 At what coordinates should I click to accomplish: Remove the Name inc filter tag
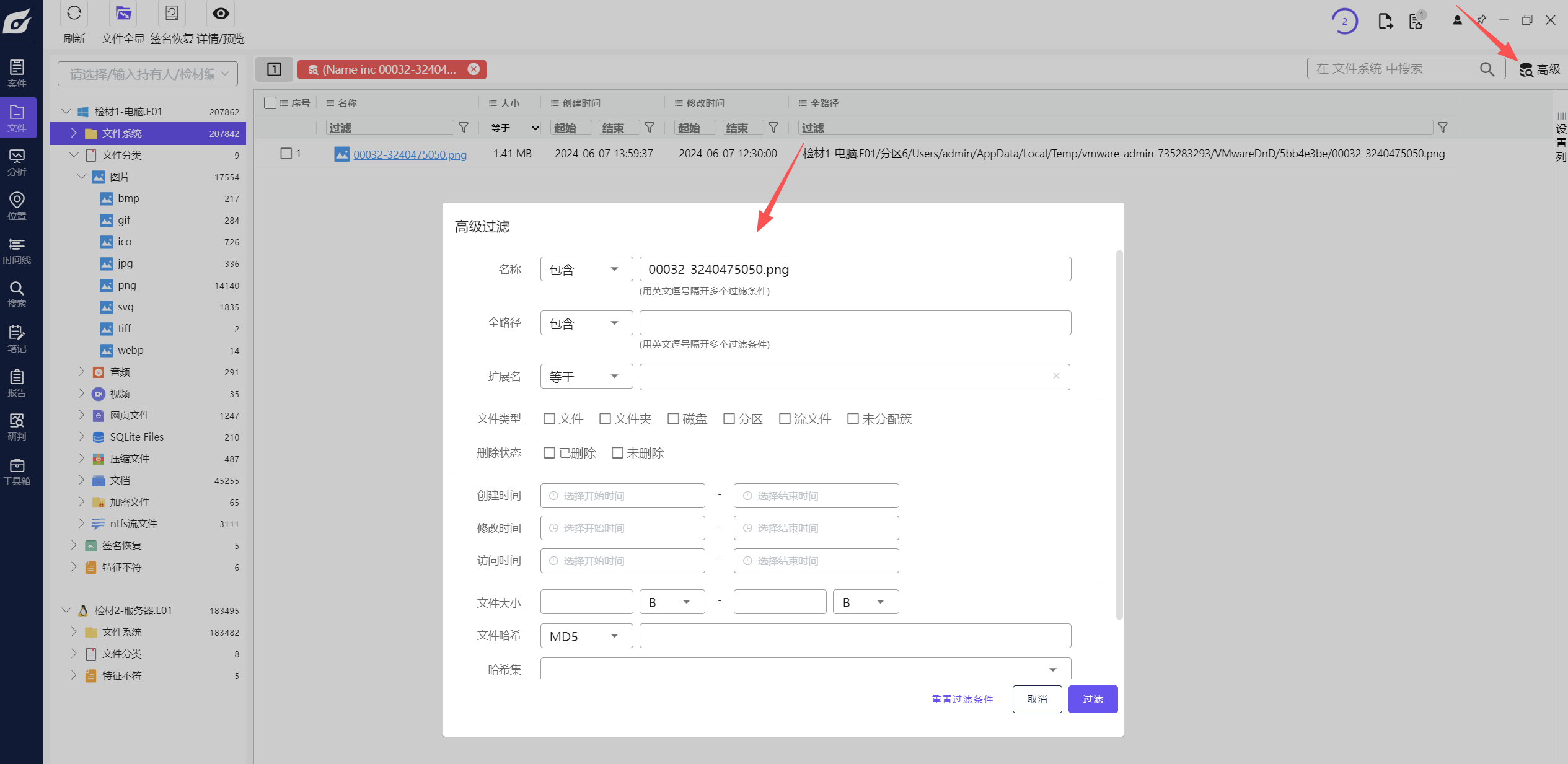(473, 69)
